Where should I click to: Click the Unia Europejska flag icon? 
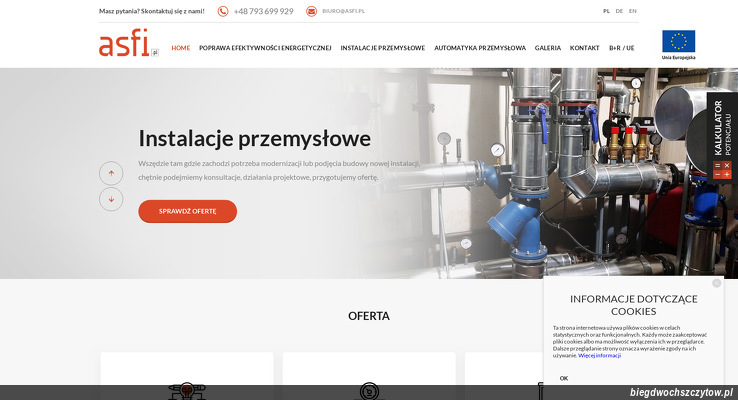tap(678, 42)
